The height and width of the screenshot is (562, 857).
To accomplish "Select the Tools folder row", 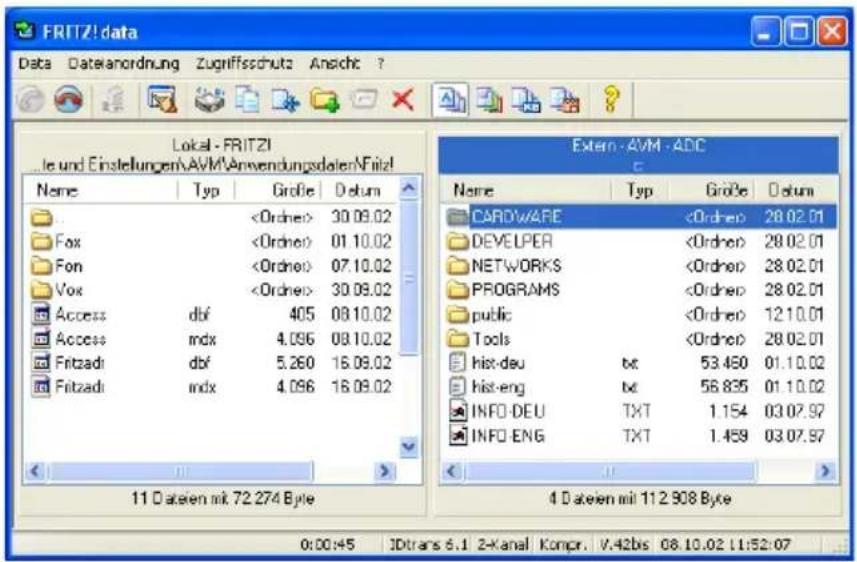I will pyautogui.click(x=638, y=339).
